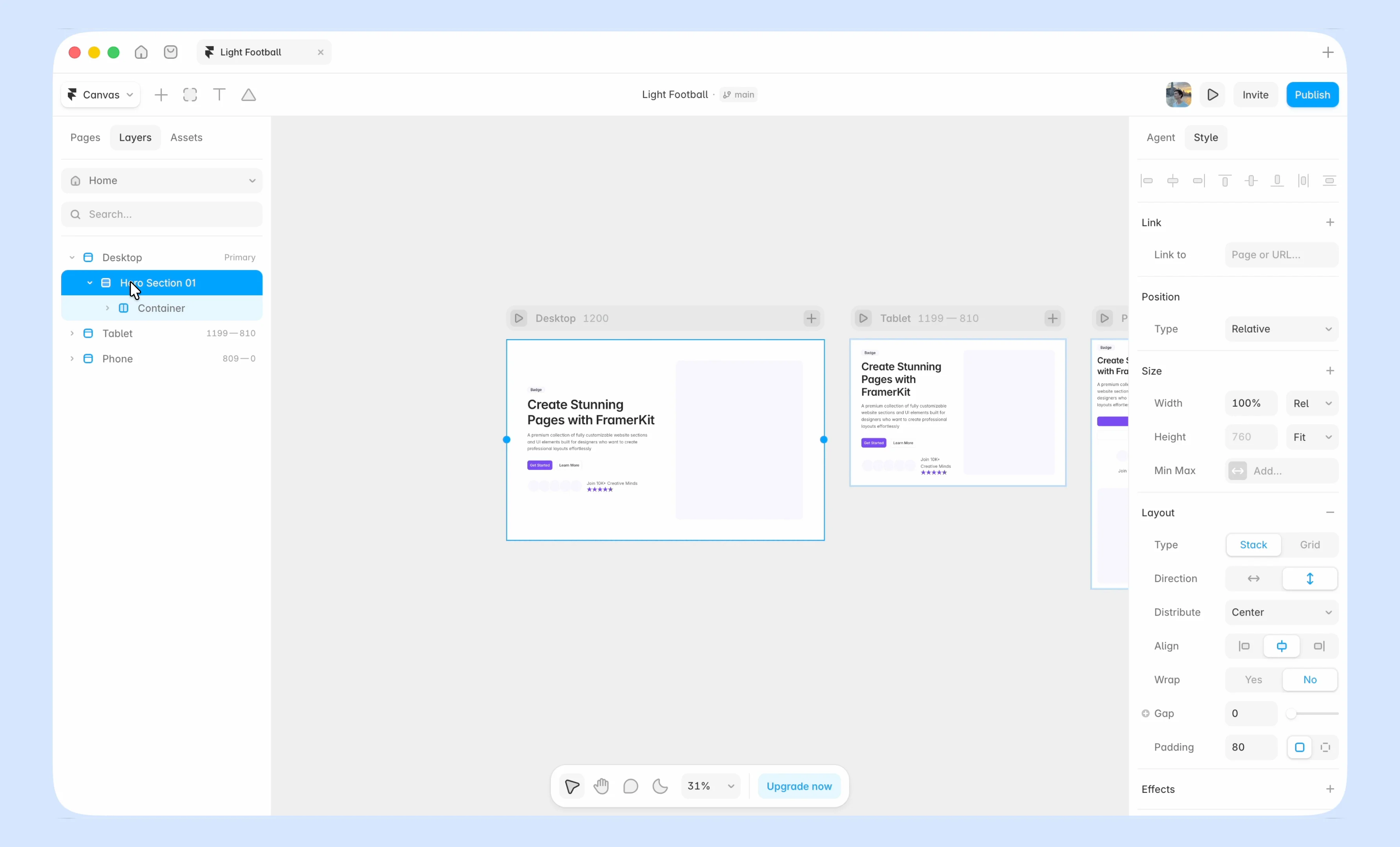Switch to the Assets tab

pyautogui.click(x=186, y=138)
